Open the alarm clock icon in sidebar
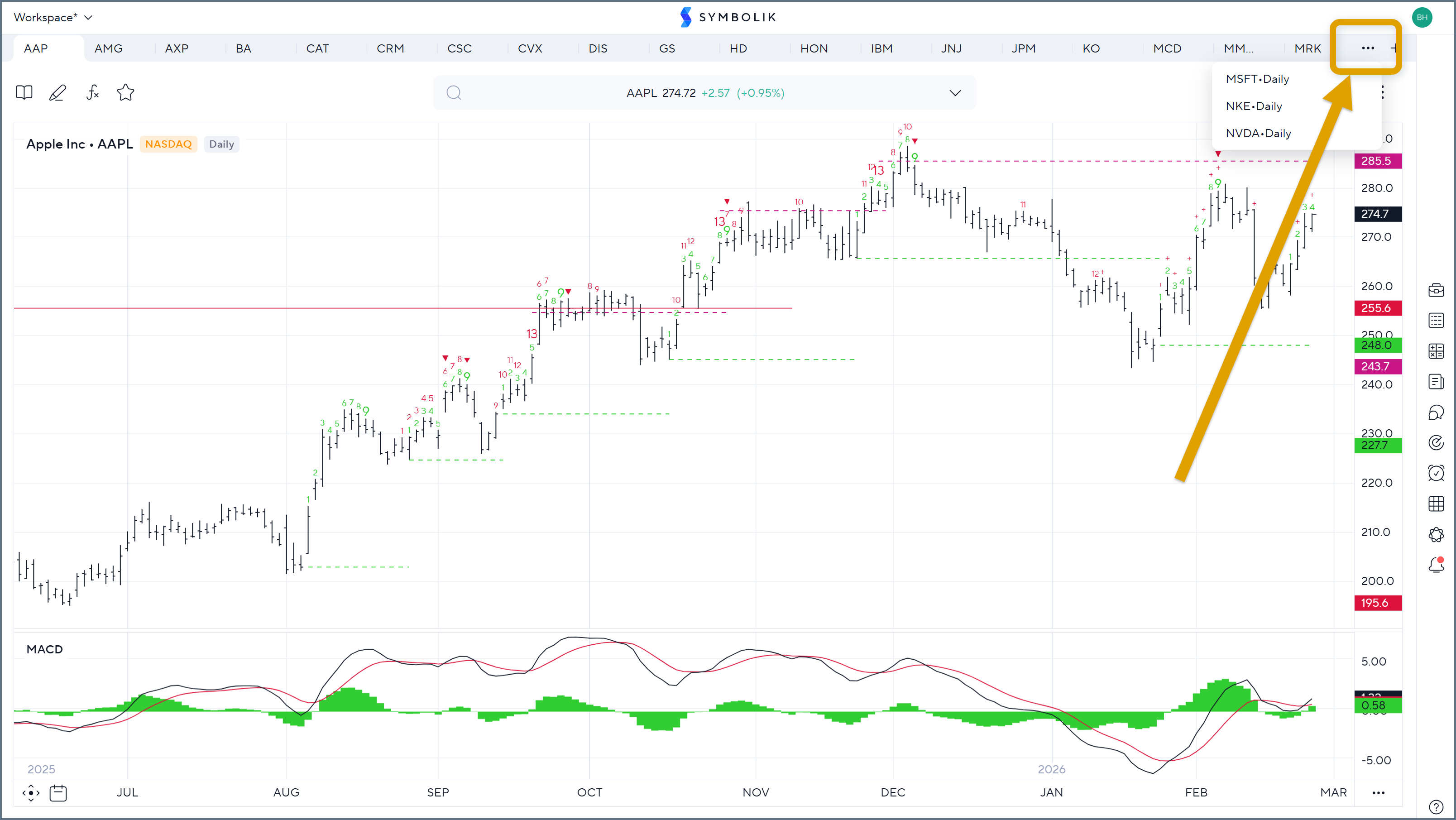The height and width of the screenshot is (820, 1456). click(1436, 472)
